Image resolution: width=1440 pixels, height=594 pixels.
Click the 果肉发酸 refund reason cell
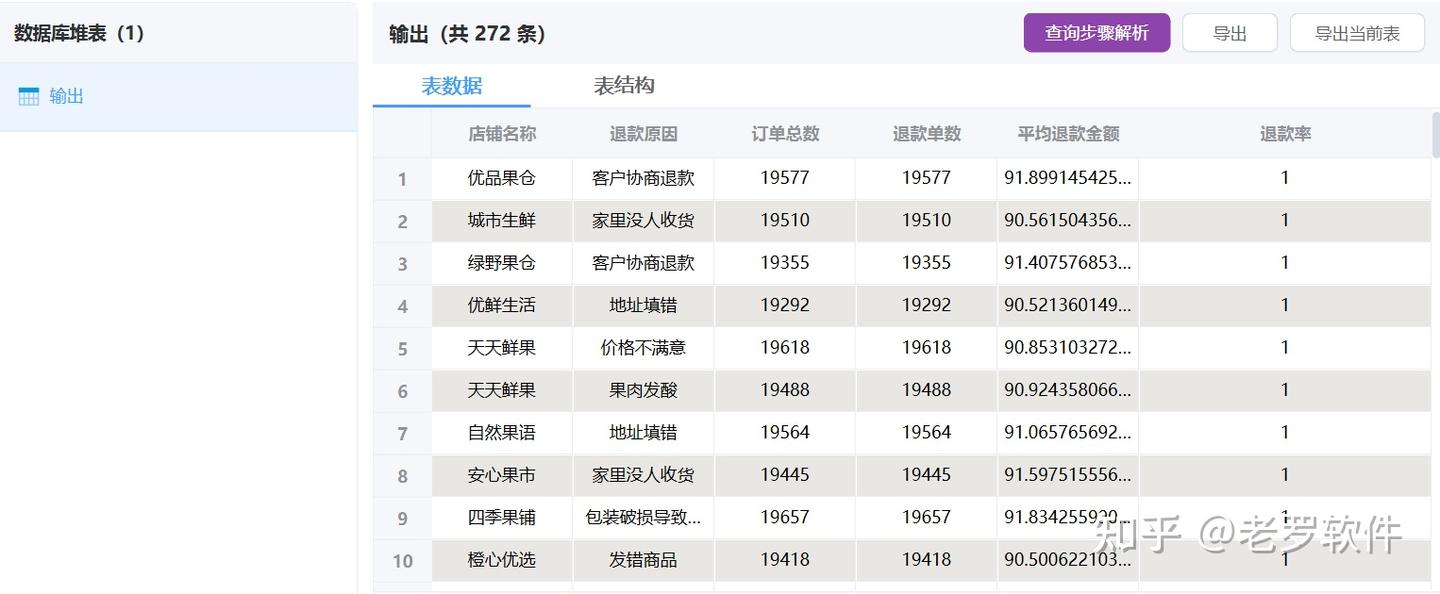click(x=644, y=390)
